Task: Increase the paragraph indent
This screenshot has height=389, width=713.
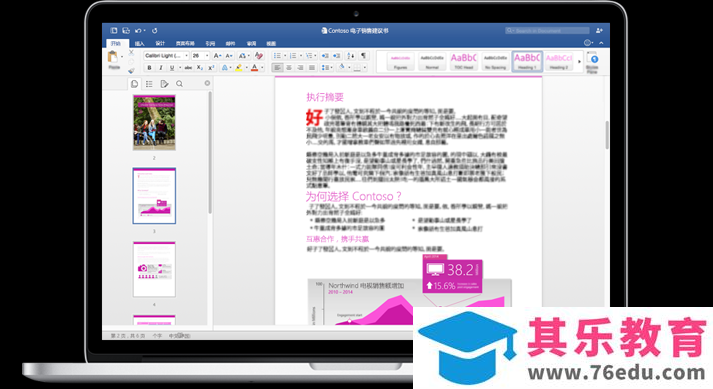Action: 336,56
